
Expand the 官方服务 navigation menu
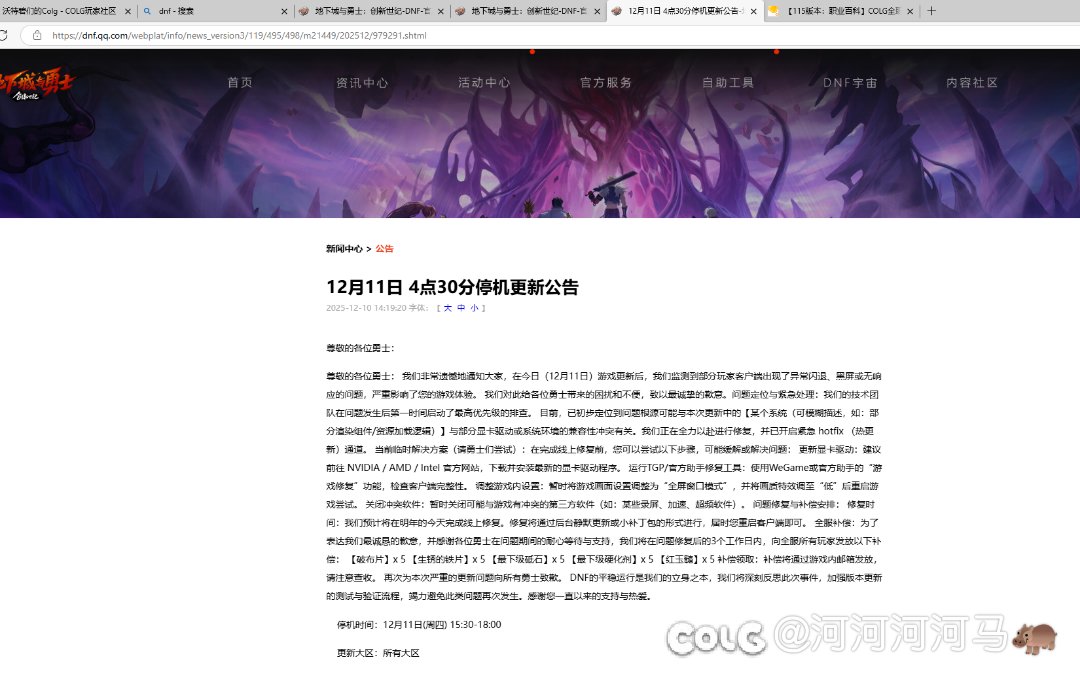(x=606, y=83)
